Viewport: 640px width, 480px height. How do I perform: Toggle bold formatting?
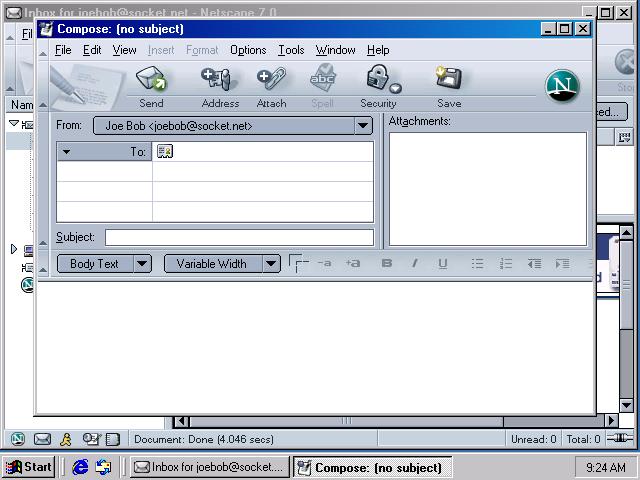click(x=387, y=263)
